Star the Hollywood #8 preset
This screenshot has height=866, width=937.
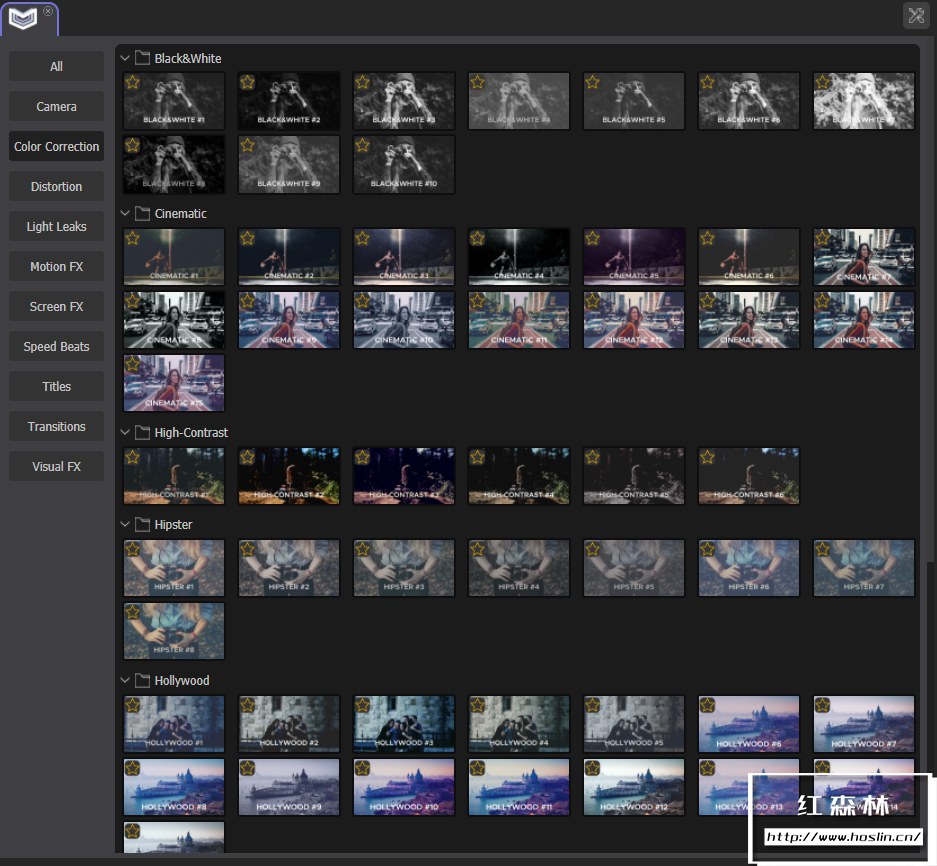pyautogui.click(x=133, y=769)
